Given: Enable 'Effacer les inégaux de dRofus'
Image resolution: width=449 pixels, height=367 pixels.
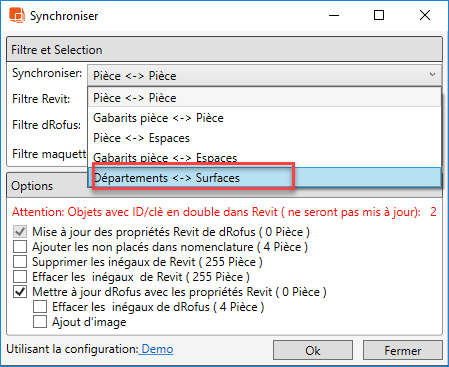Looking at the screenshot, I should [x=40, y=307].
